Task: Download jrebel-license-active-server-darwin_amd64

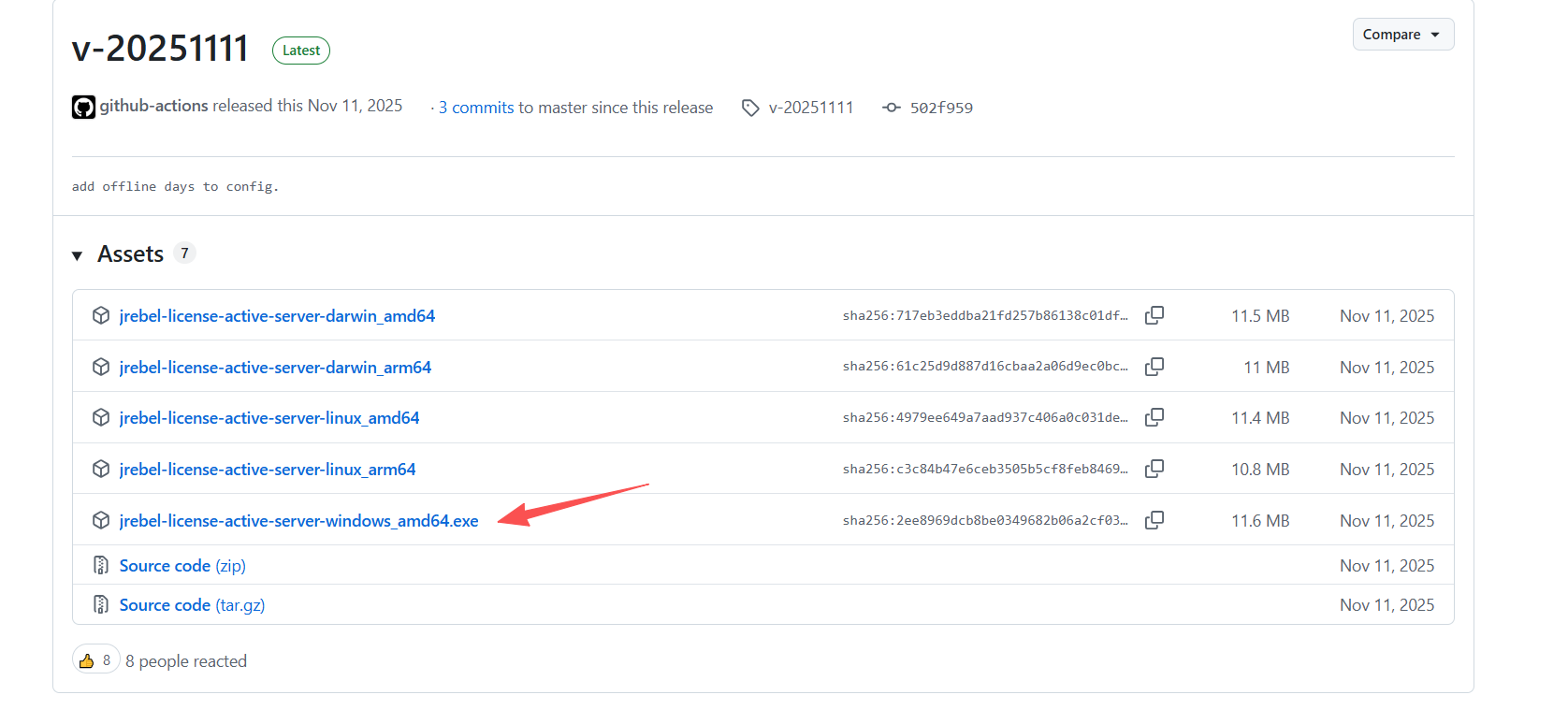Action: pyautogui.click(x=277, y=316)
